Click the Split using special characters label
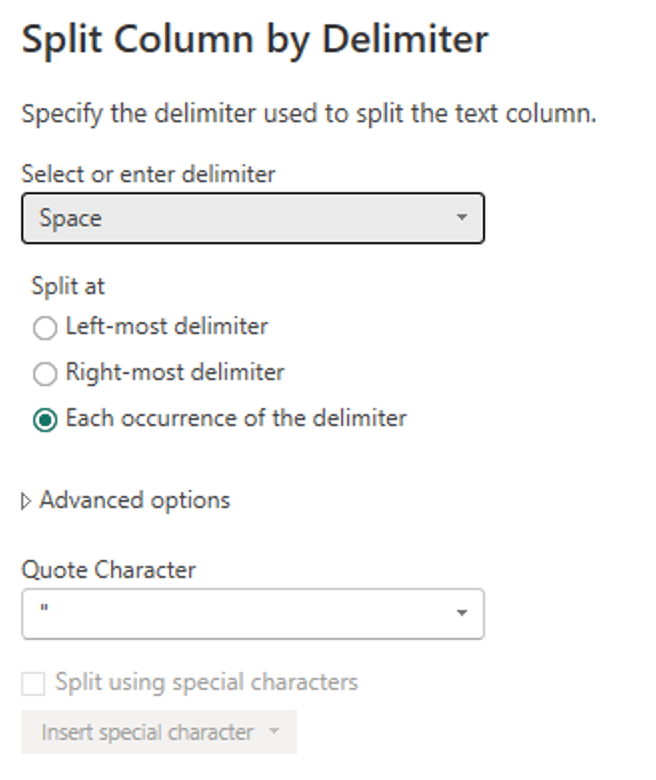 (x=206, y=682)
